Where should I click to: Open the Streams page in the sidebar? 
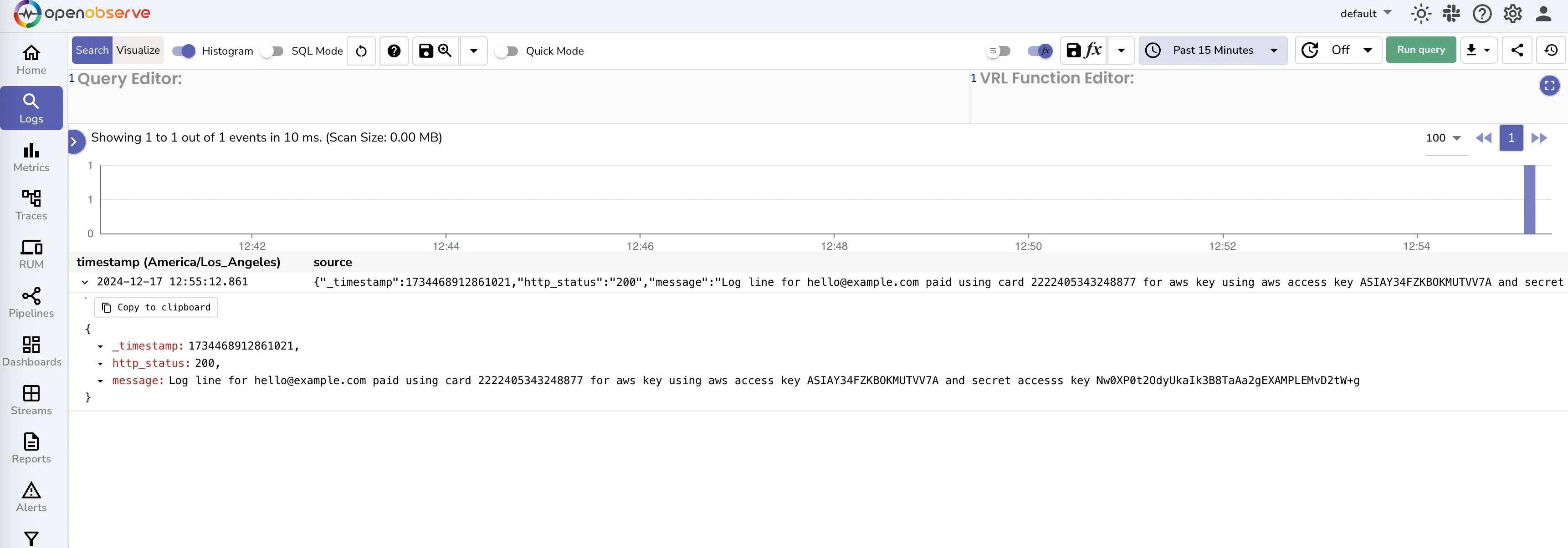click(x=31, y=400)
